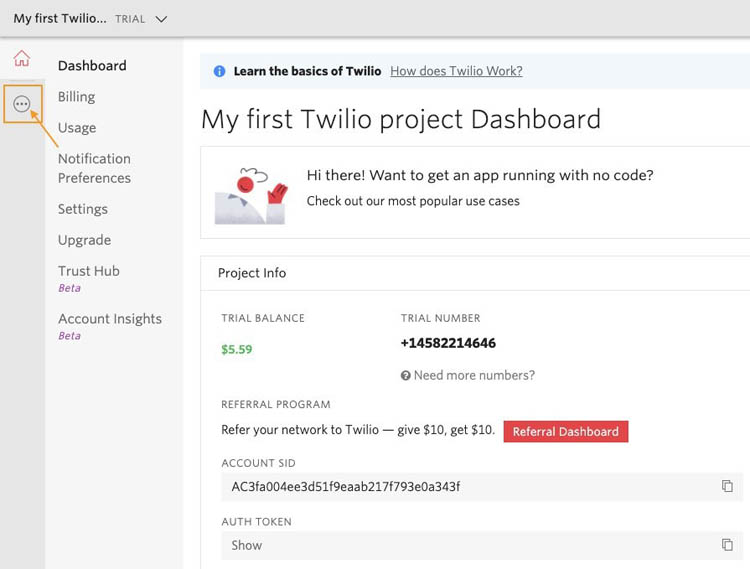
Task: Copy the Account SID value
Action: (727, 486)
